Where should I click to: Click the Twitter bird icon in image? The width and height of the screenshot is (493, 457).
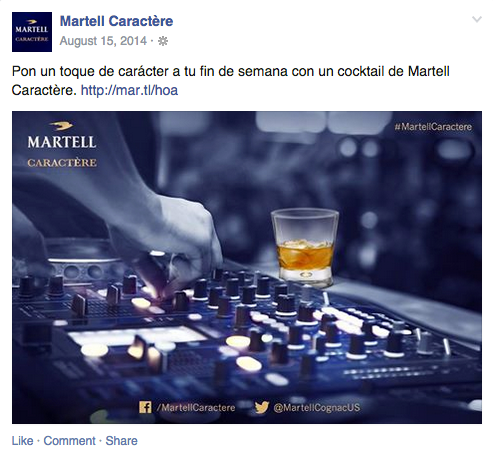(x=262, y=407)
